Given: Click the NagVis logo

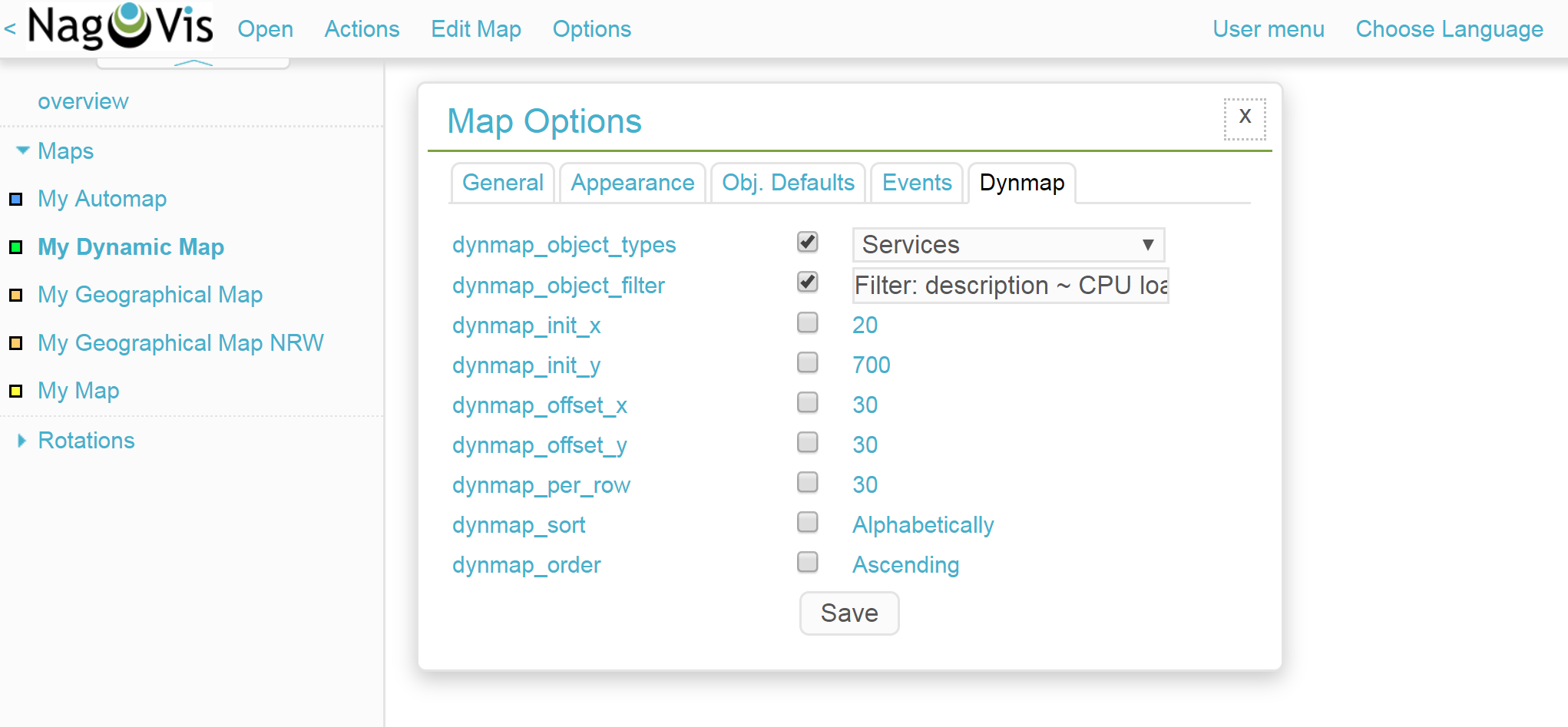Looking at the screenshot, I should (x=119, y=27).
